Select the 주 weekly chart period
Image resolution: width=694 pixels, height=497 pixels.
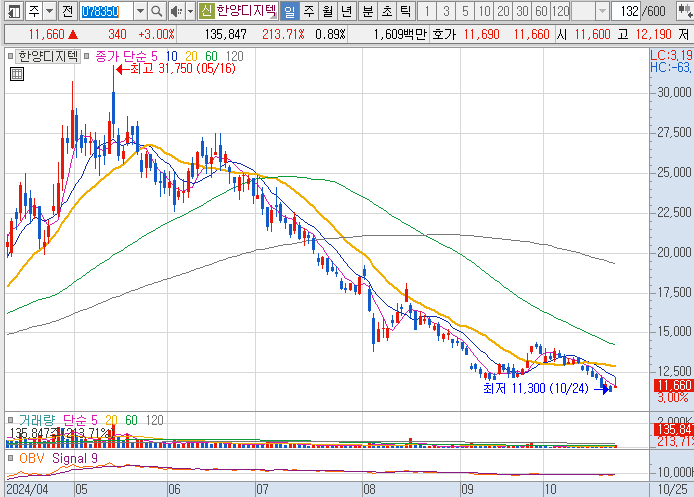[308, 11]
